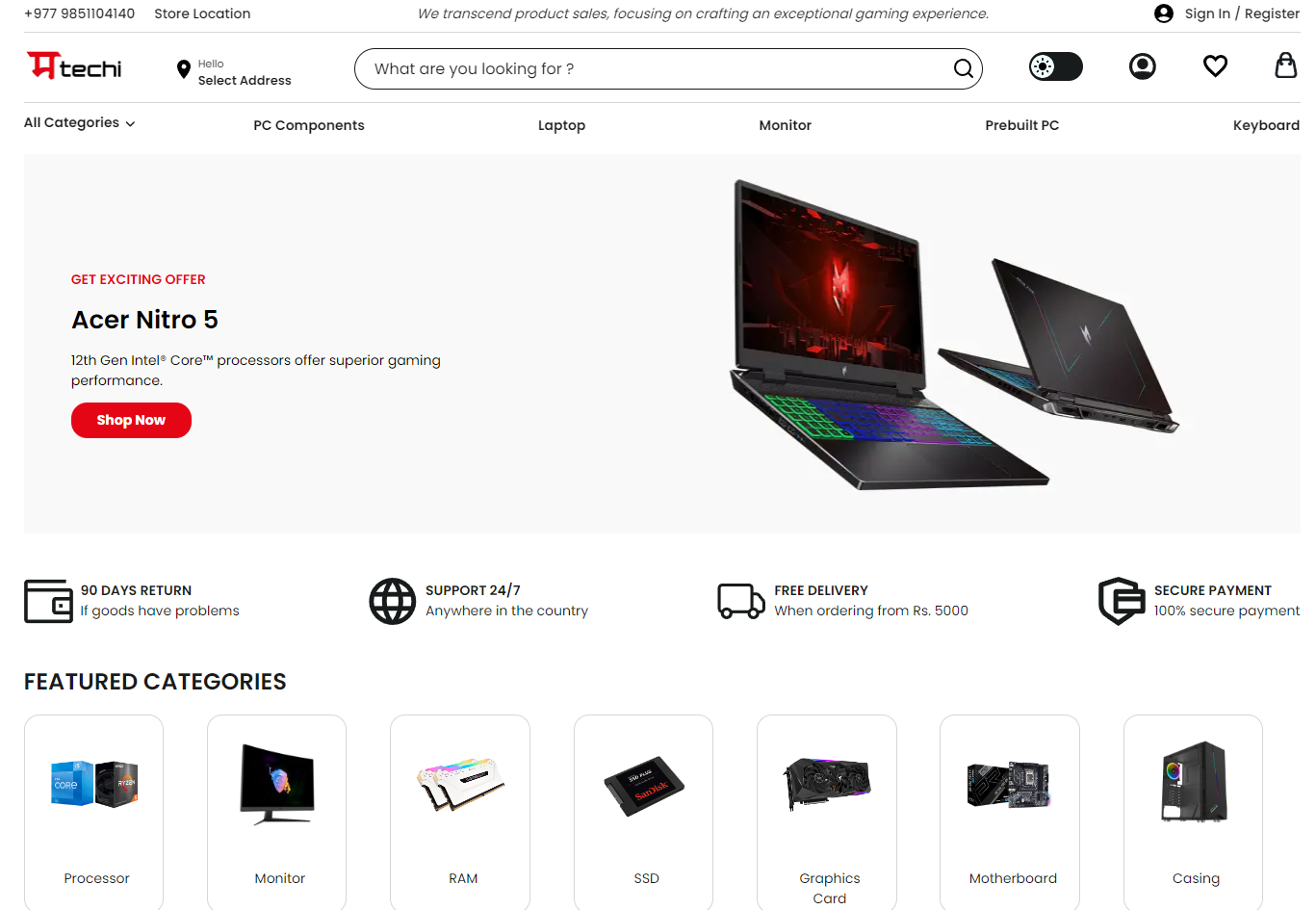Click the account icon beside Sign In
Screen dimensions: 1316x910
(x=1164, y=13)
